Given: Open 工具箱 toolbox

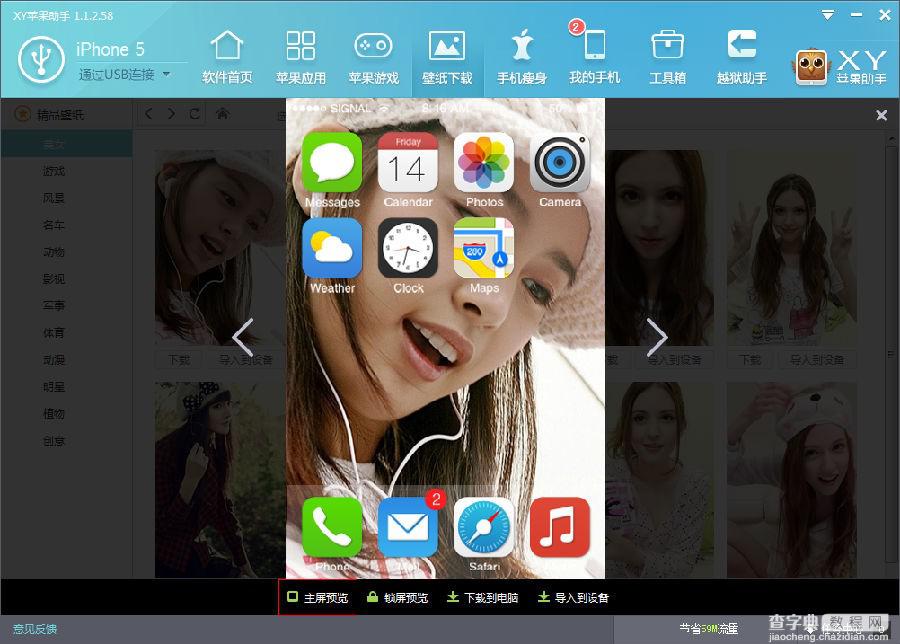Looking at the screenshot, I should pyautogui.click(x=668, y=57).
